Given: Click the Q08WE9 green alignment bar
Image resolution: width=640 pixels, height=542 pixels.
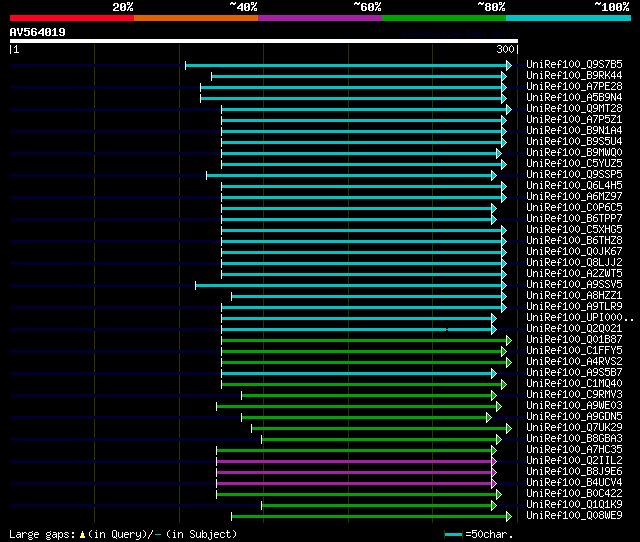Looking at the screenshot, I should pos(369,517).
